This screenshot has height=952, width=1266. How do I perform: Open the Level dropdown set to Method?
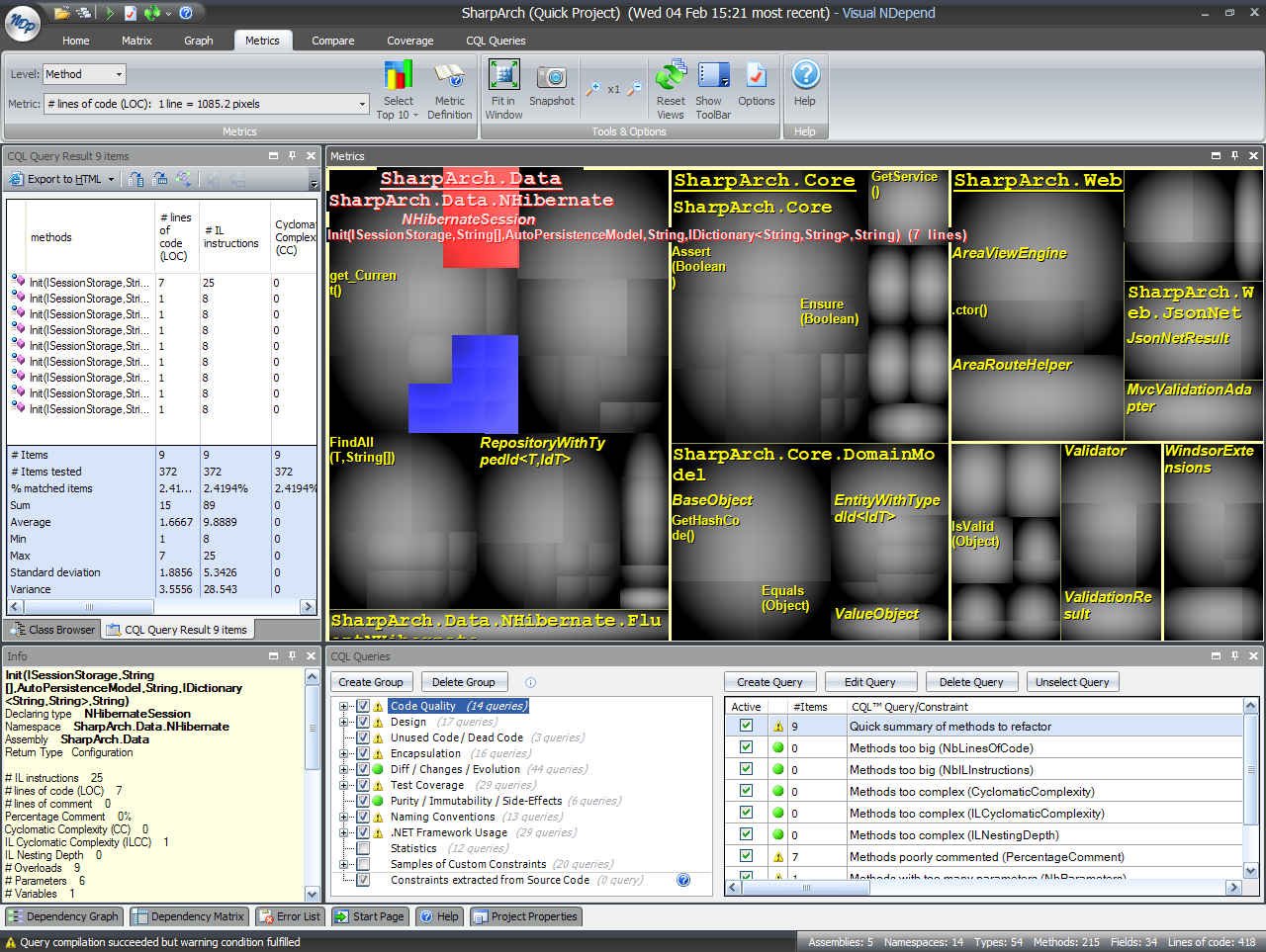pos(85,74)
